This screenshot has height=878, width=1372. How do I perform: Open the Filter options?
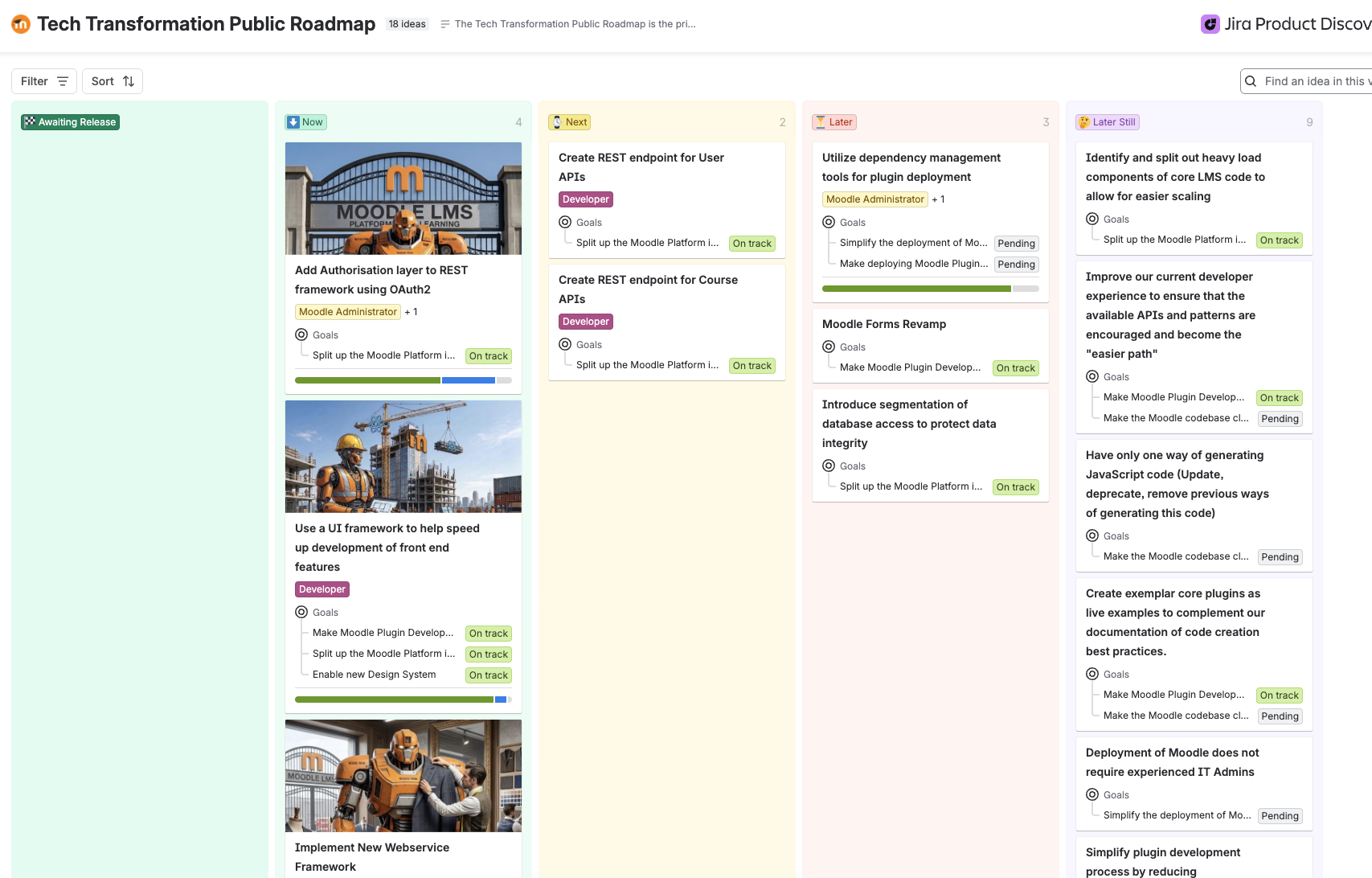coord(44,81)
